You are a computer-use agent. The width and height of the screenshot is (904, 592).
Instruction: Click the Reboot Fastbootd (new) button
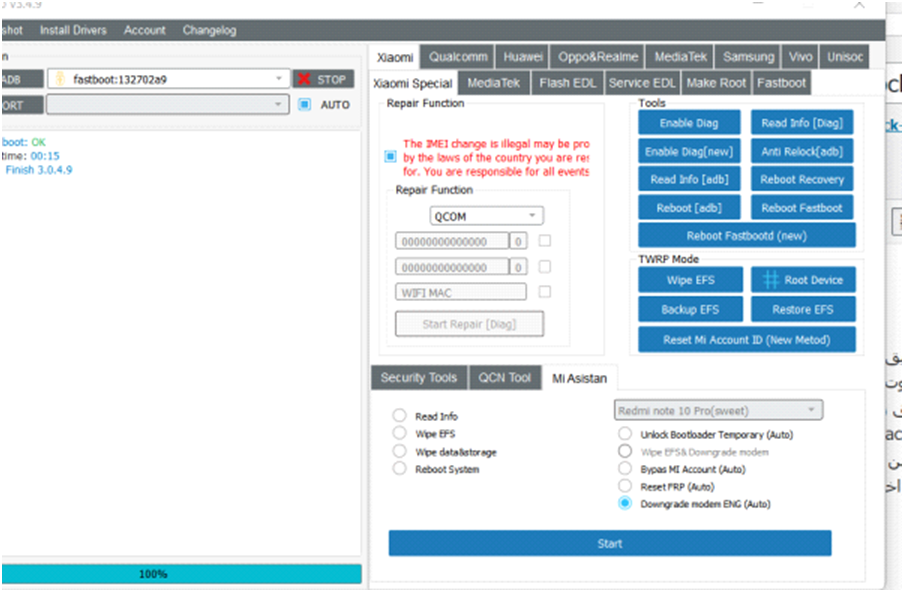click(x=747, y=235)
